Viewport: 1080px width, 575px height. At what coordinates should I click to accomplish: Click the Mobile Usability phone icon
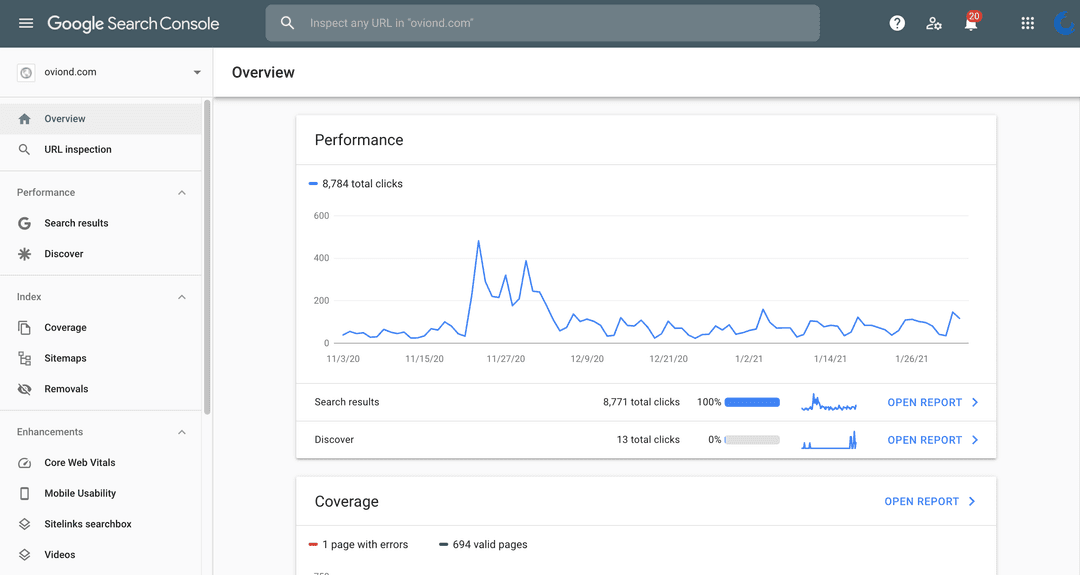click(x=24, y=494)
